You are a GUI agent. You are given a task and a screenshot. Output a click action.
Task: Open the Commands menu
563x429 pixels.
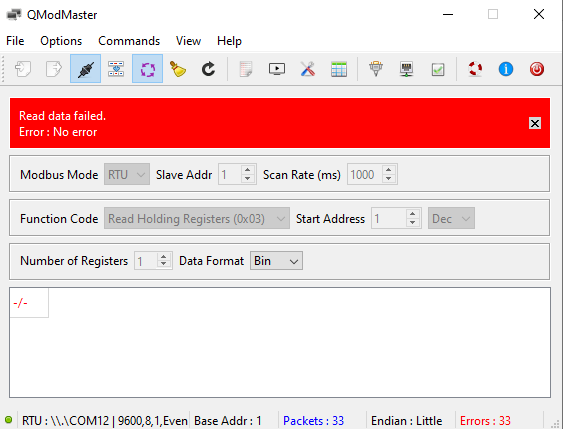click(x=129, y=41)
